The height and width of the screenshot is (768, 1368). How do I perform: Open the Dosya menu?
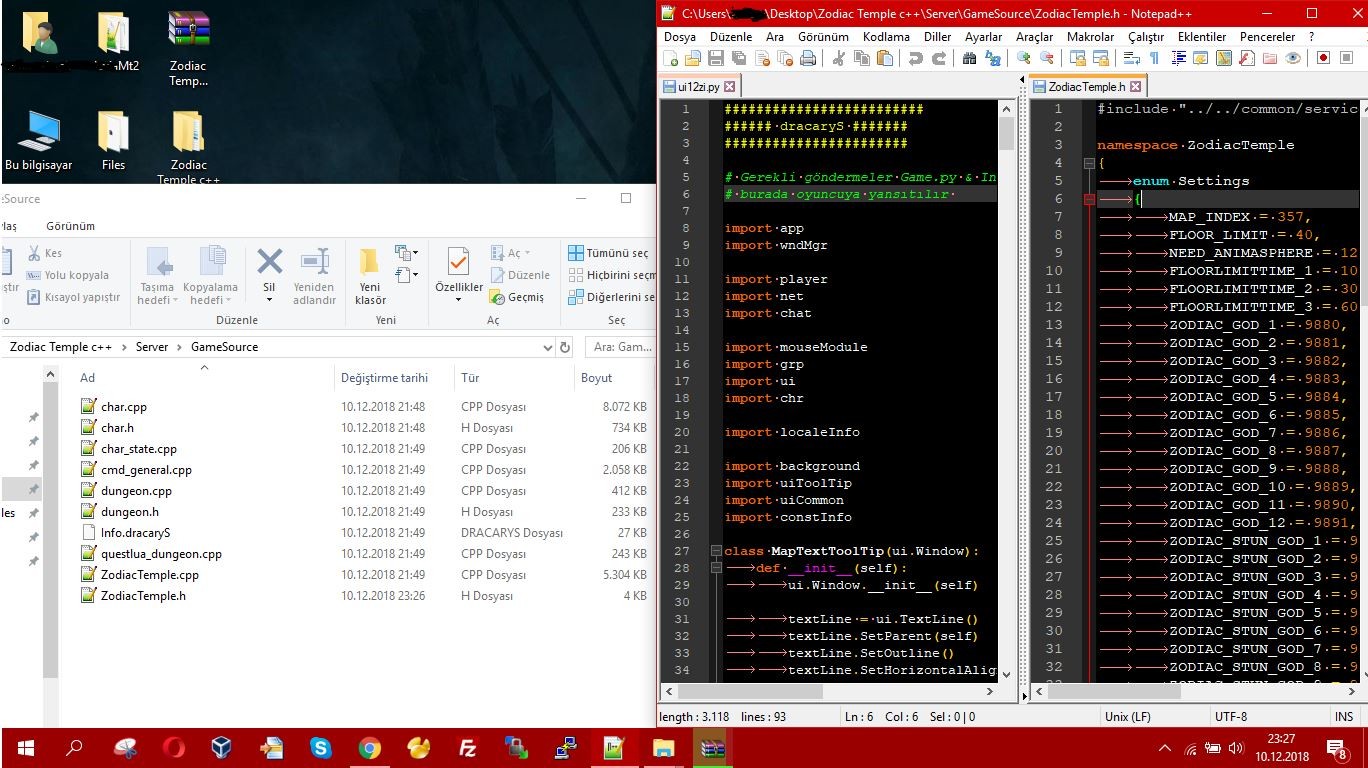pos(680,37)
